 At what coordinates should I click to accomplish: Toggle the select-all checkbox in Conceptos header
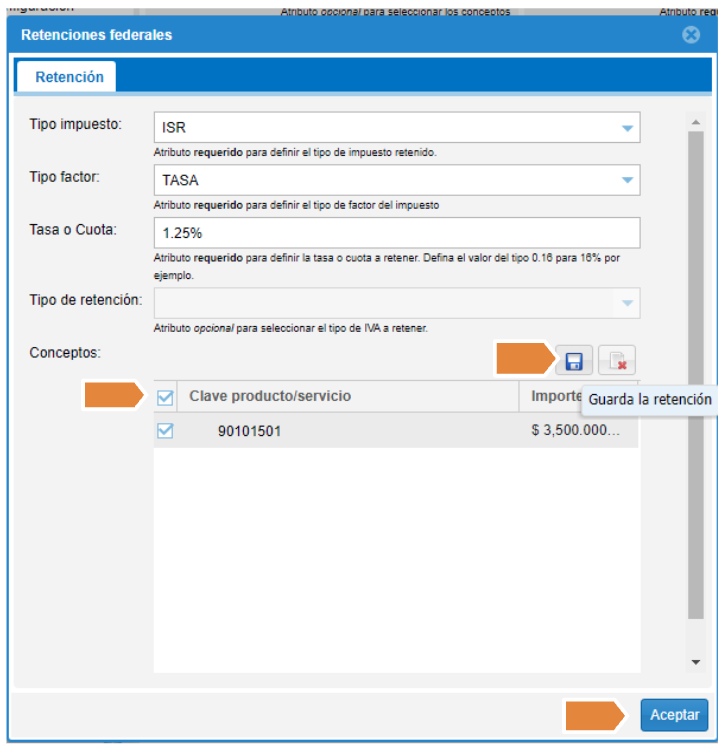pos(165,397)
